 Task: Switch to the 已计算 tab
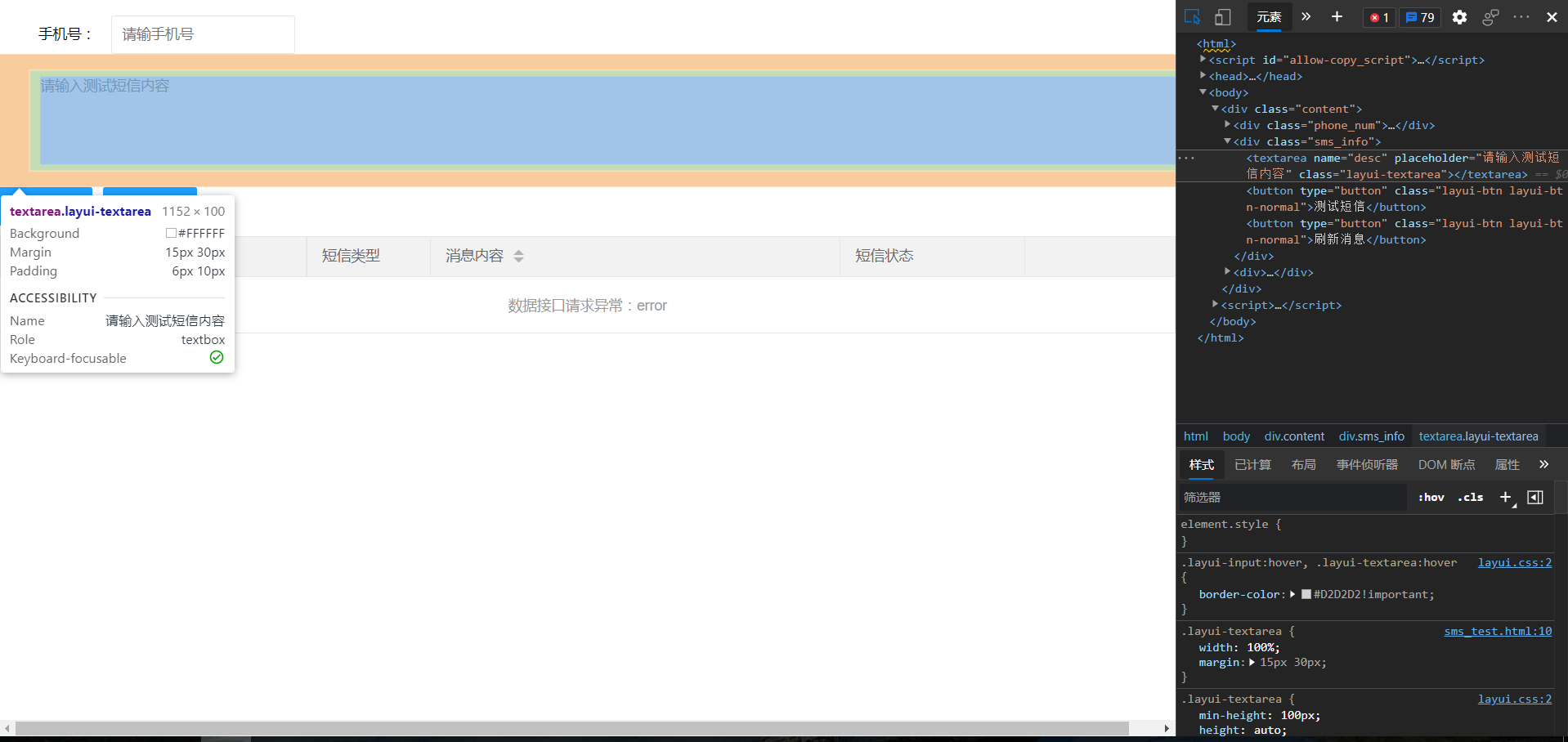[x=1252, y=464]
